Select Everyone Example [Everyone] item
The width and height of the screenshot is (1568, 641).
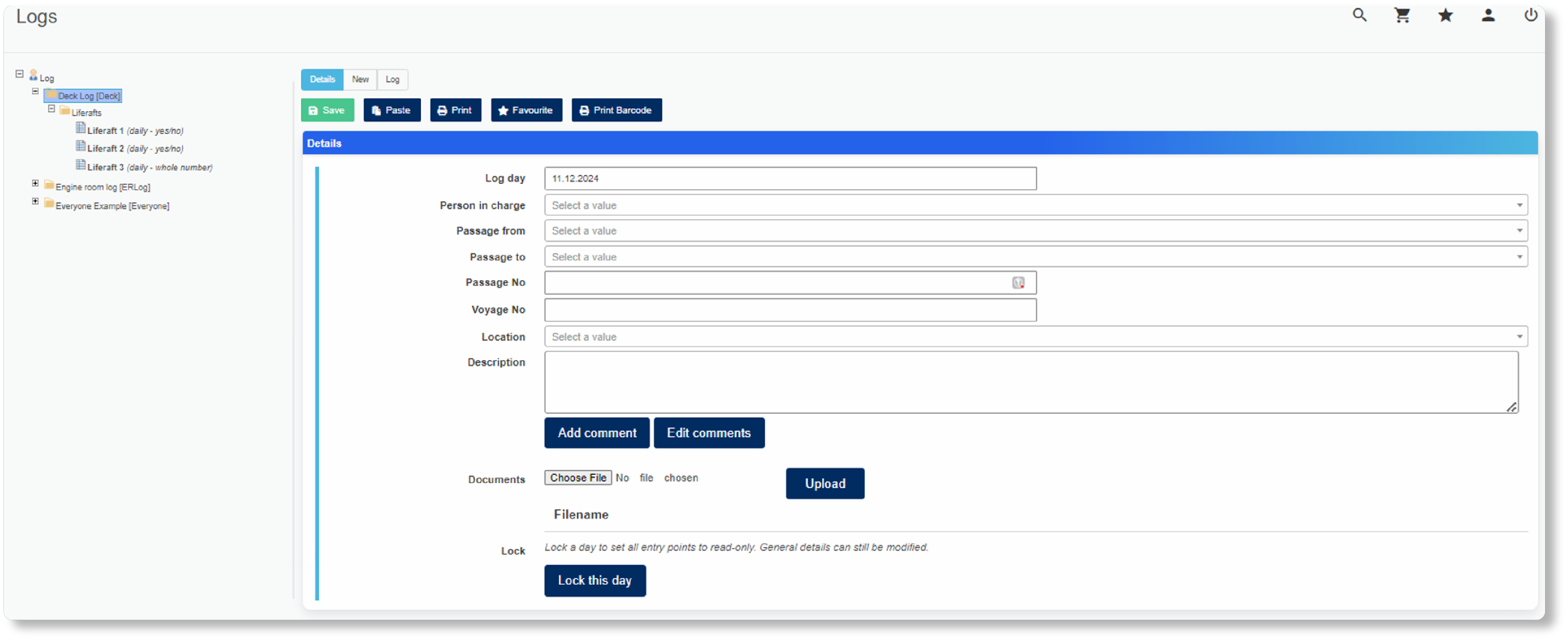tap(113, 206)
